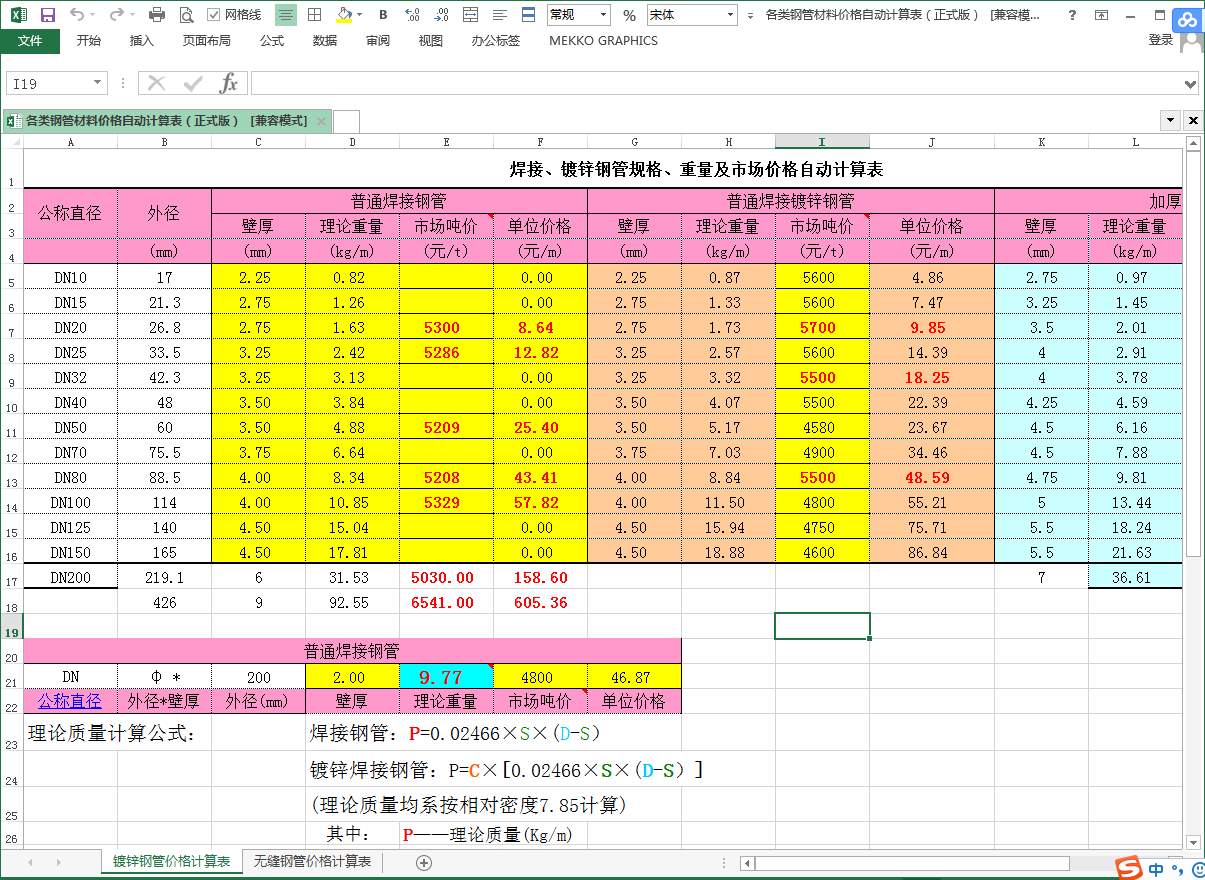Click 公称直径 hyperlink in row 22
Image resolution: width=1205 pixels, height=880 pixels.
(70, 701)
